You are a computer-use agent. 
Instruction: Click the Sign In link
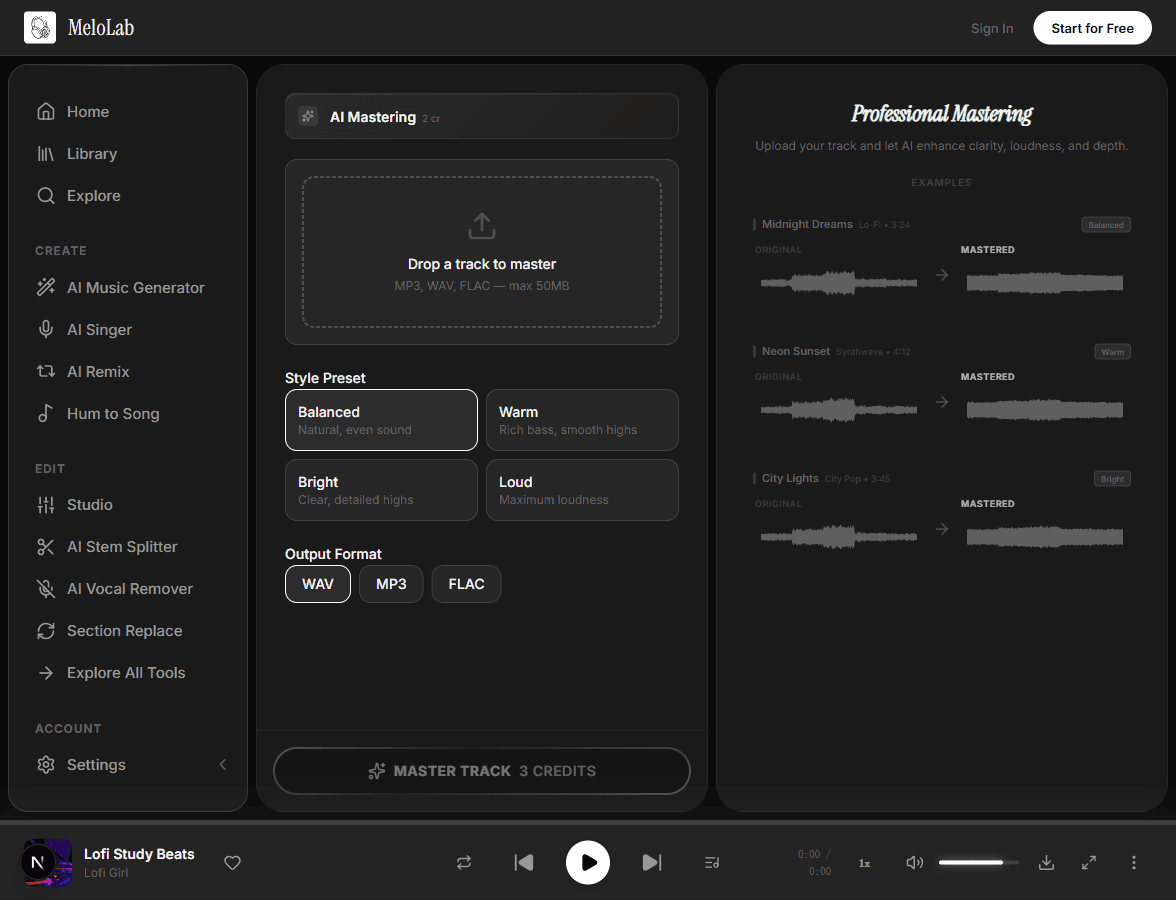pyautogui.click(x=992, y=28)
